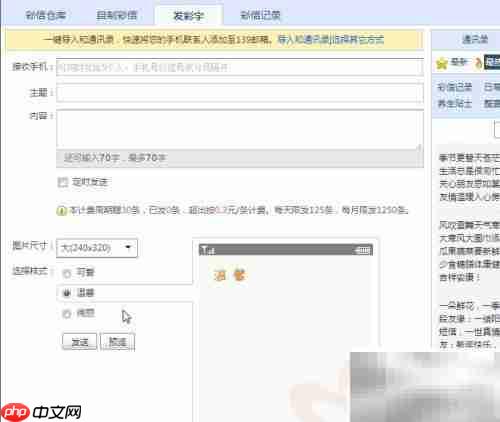This screenshot has width=500, height=422.
Task: Focus the 接收手机 recipient number field
Action: [240, 68]
